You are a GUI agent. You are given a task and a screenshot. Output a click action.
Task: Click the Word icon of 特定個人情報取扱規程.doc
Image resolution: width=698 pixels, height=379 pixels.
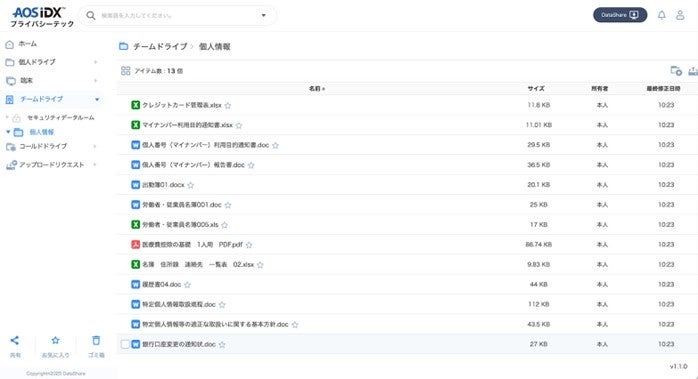click(x=136, y=304)
